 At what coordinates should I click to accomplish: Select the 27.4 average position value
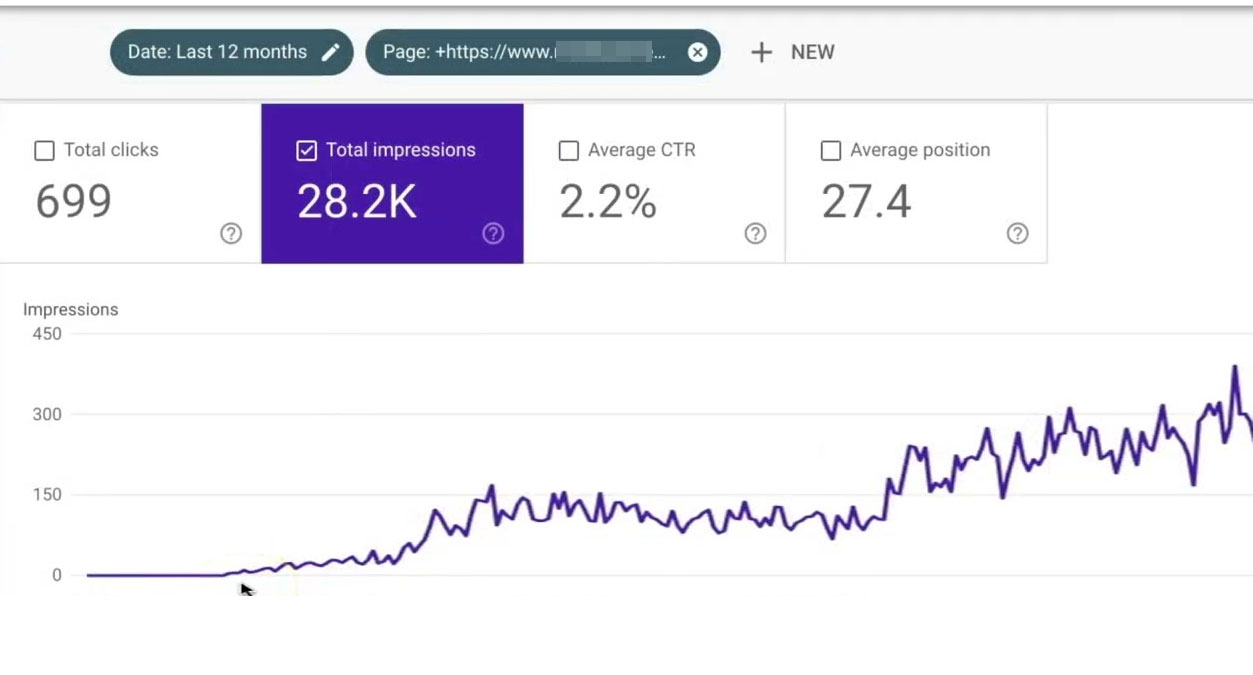866,202
